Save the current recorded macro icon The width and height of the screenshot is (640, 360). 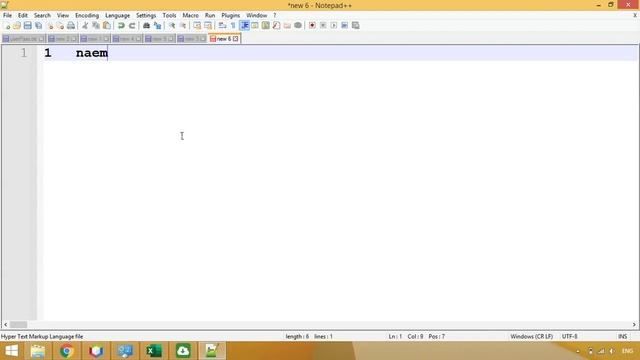(356, 25)
